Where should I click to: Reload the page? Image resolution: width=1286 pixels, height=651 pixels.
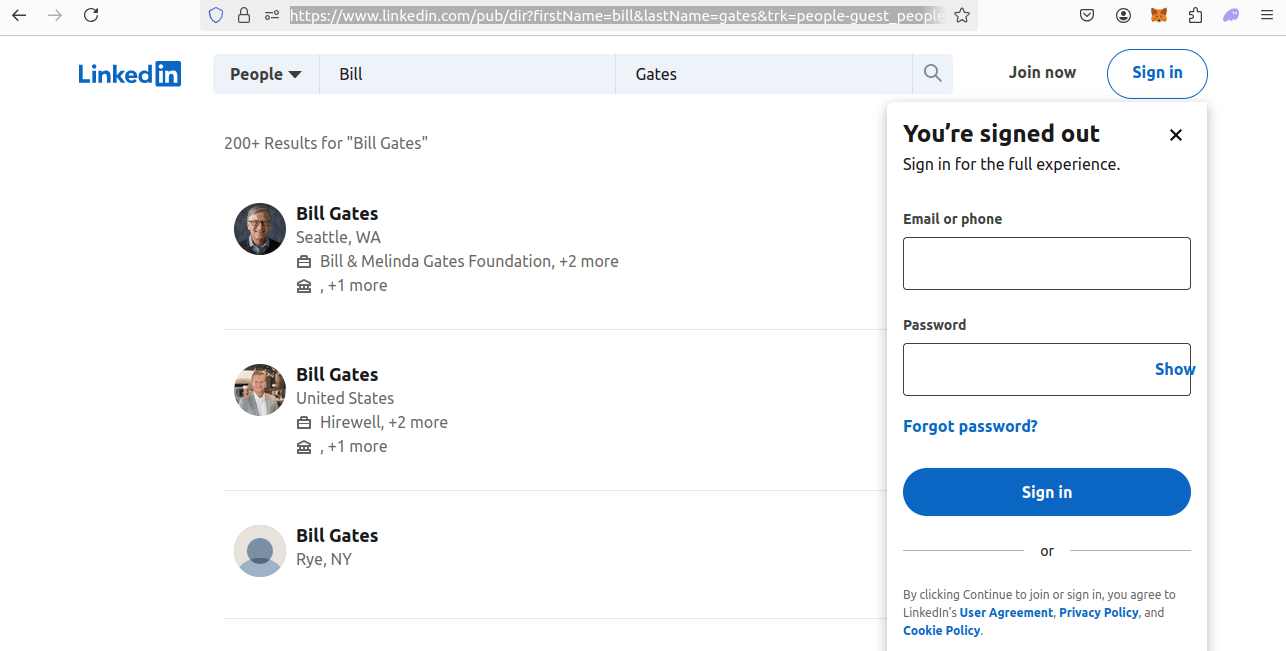91,15
